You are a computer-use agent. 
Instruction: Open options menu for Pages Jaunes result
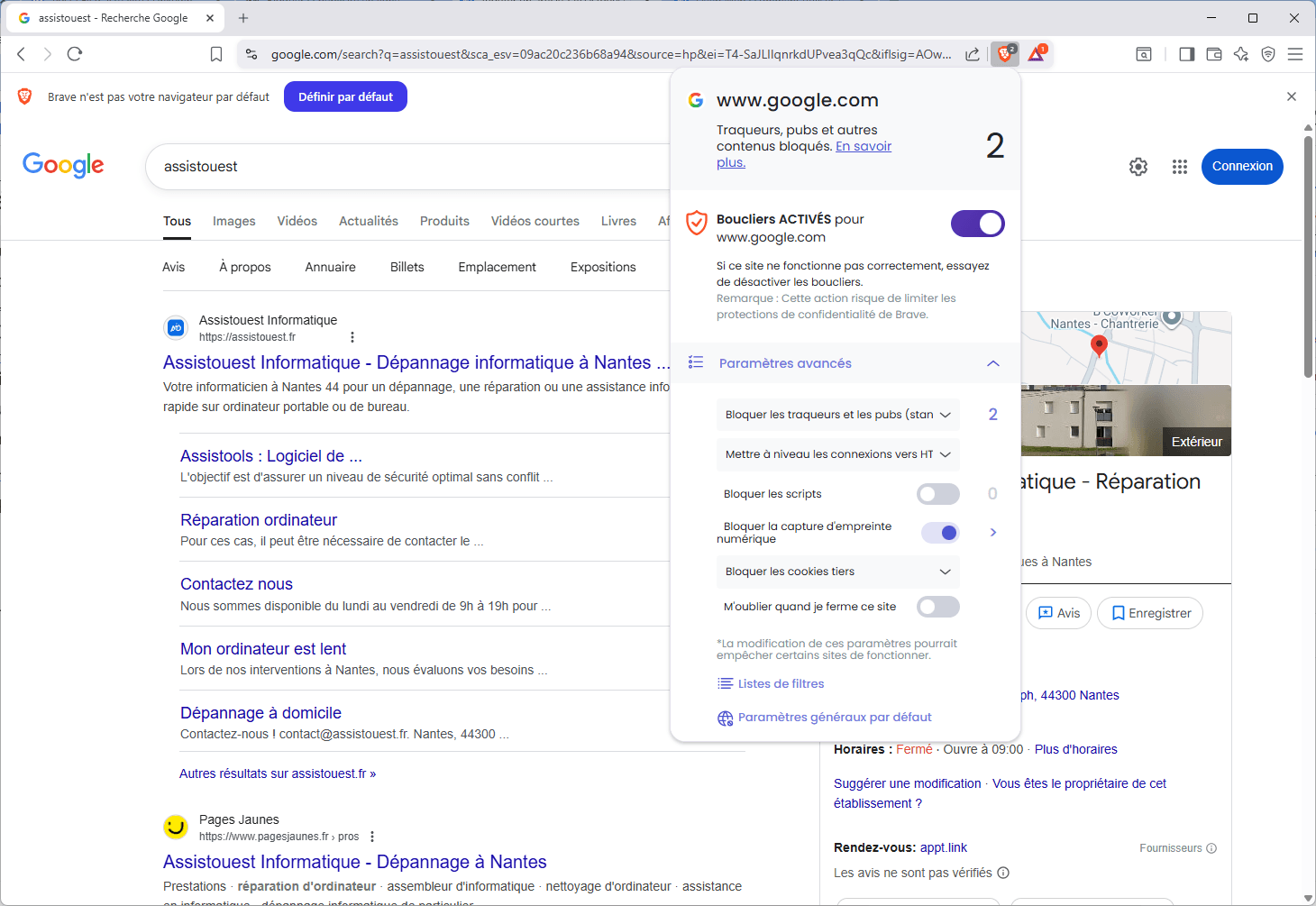pos(372,837)
